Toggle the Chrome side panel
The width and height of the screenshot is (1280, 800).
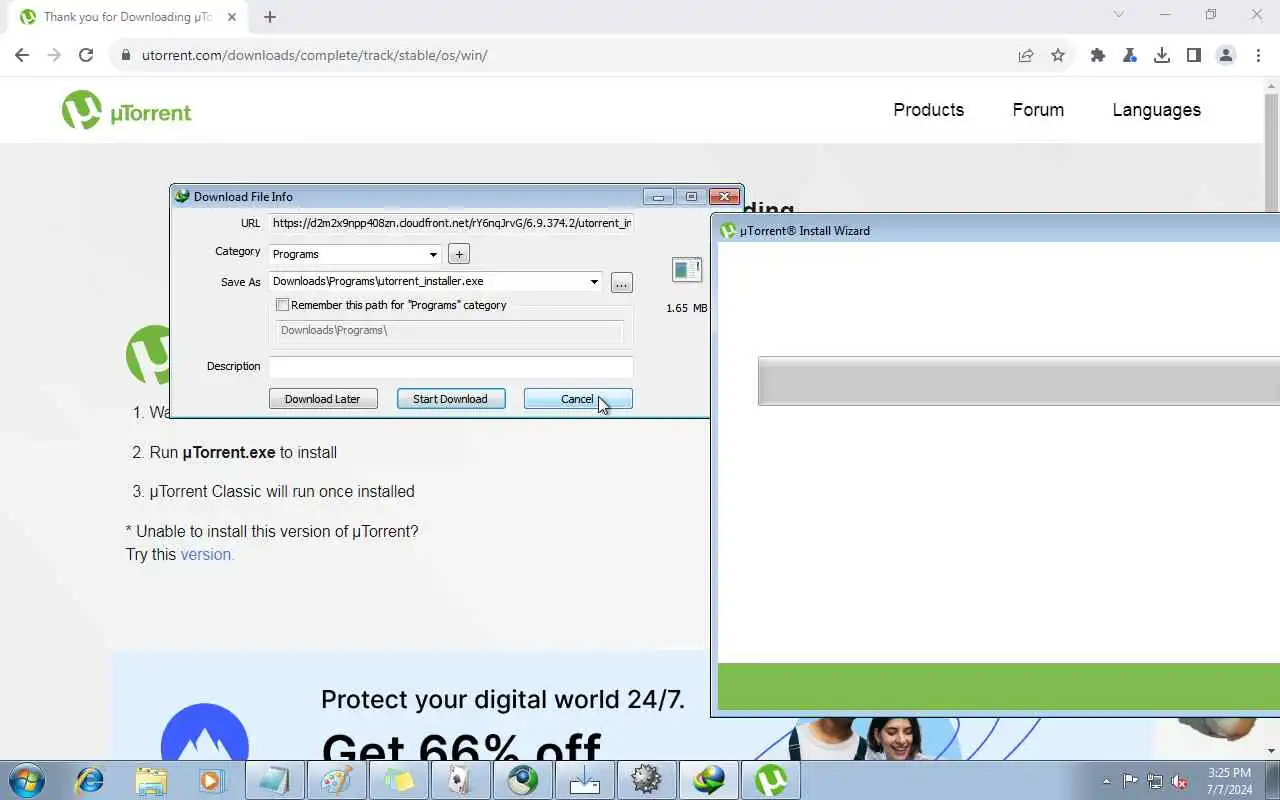[x=1194, y=55]
